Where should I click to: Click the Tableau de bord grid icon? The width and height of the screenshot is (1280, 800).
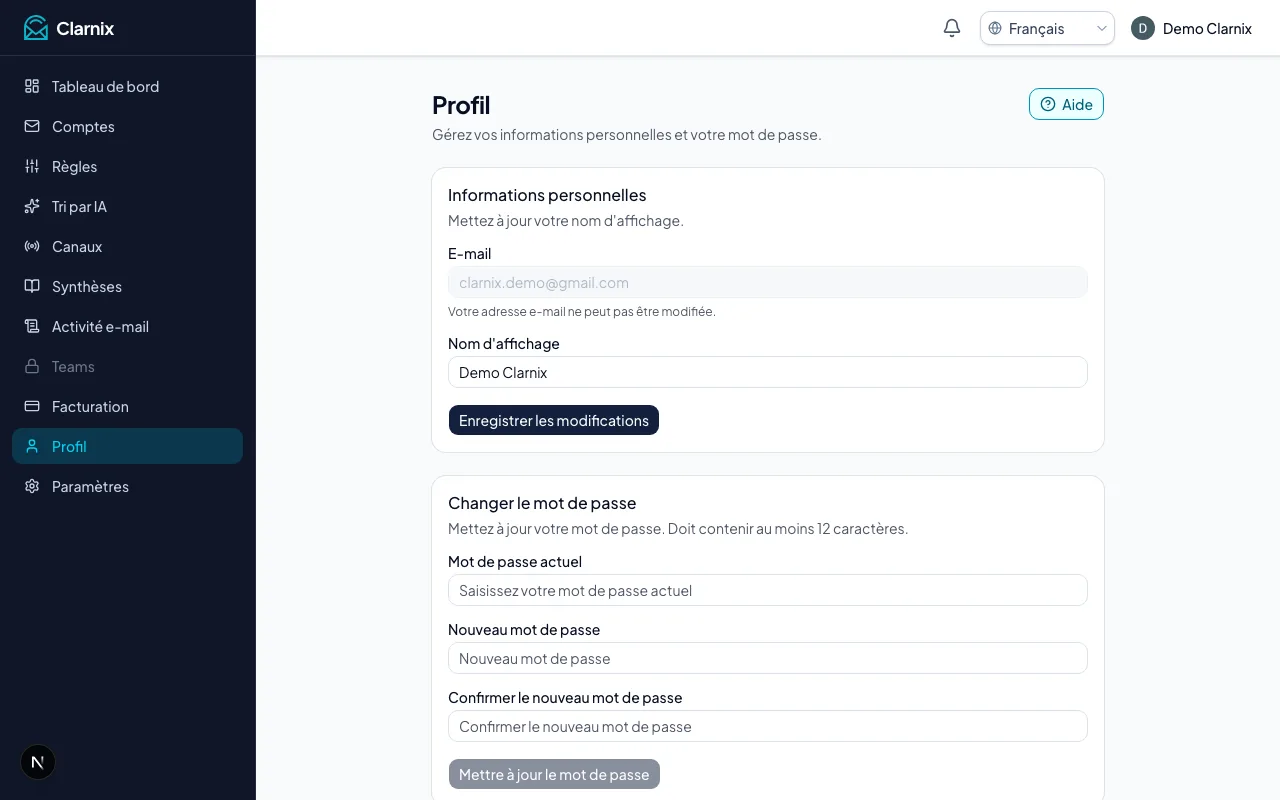click(32, 86)
